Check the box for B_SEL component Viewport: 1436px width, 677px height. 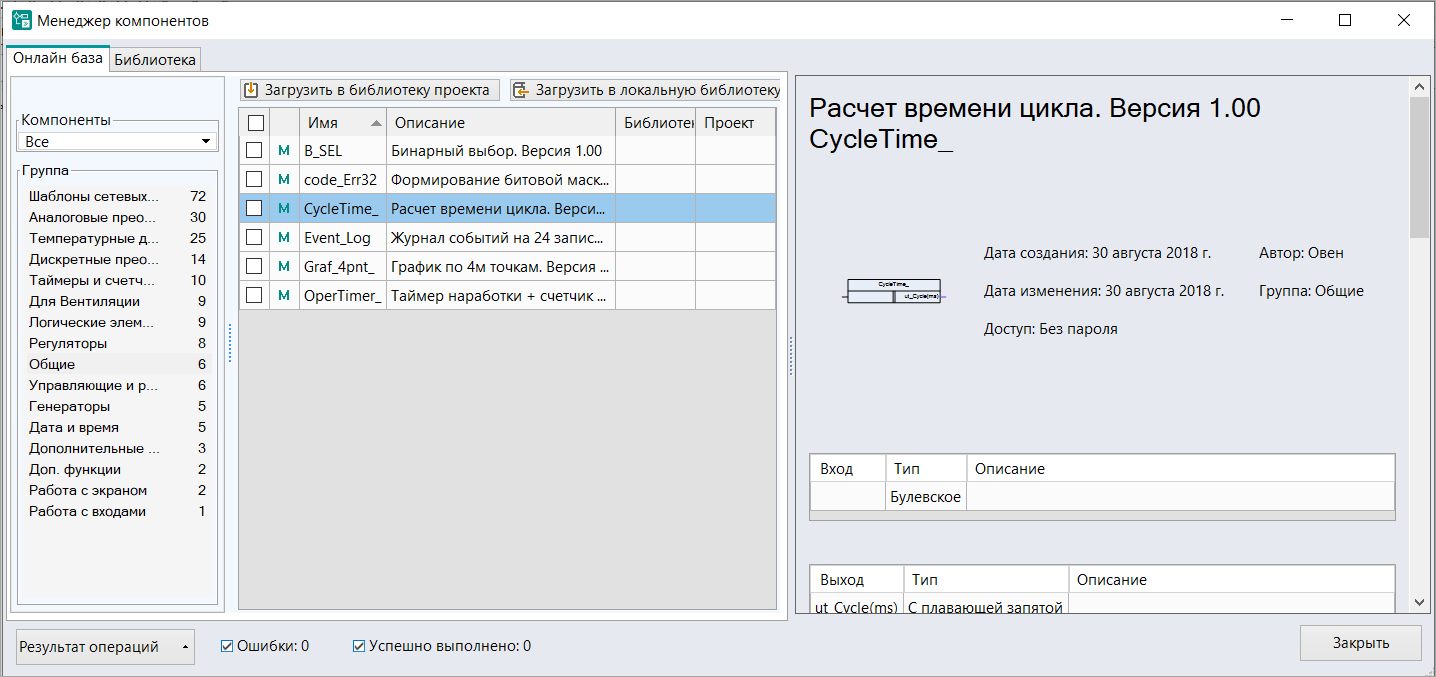(255, 151)
